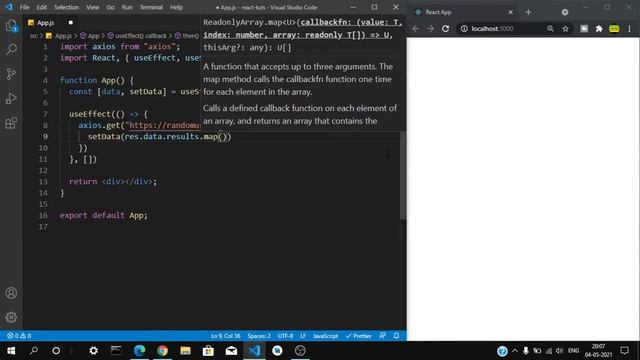Place cursor inside map() parentheses on line 9
The image size is (640, 360).
(222, 137)
